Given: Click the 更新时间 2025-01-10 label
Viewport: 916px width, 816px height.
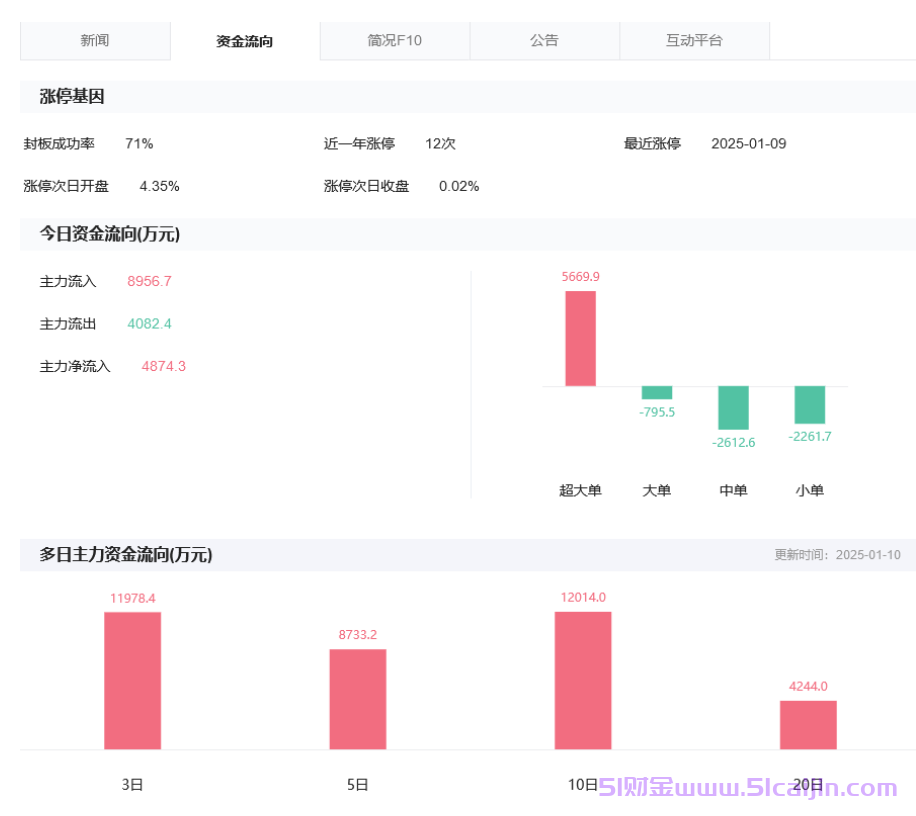Looking at the screenshot, I should click(x=837, y=554).
